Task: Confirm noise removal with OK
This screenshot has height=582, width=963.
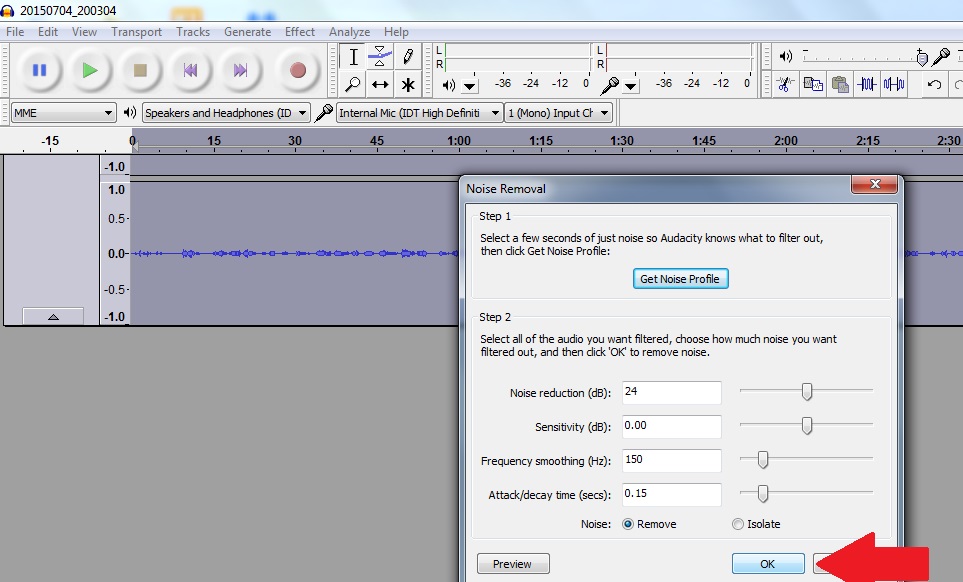Action: (x=768, y=564)
